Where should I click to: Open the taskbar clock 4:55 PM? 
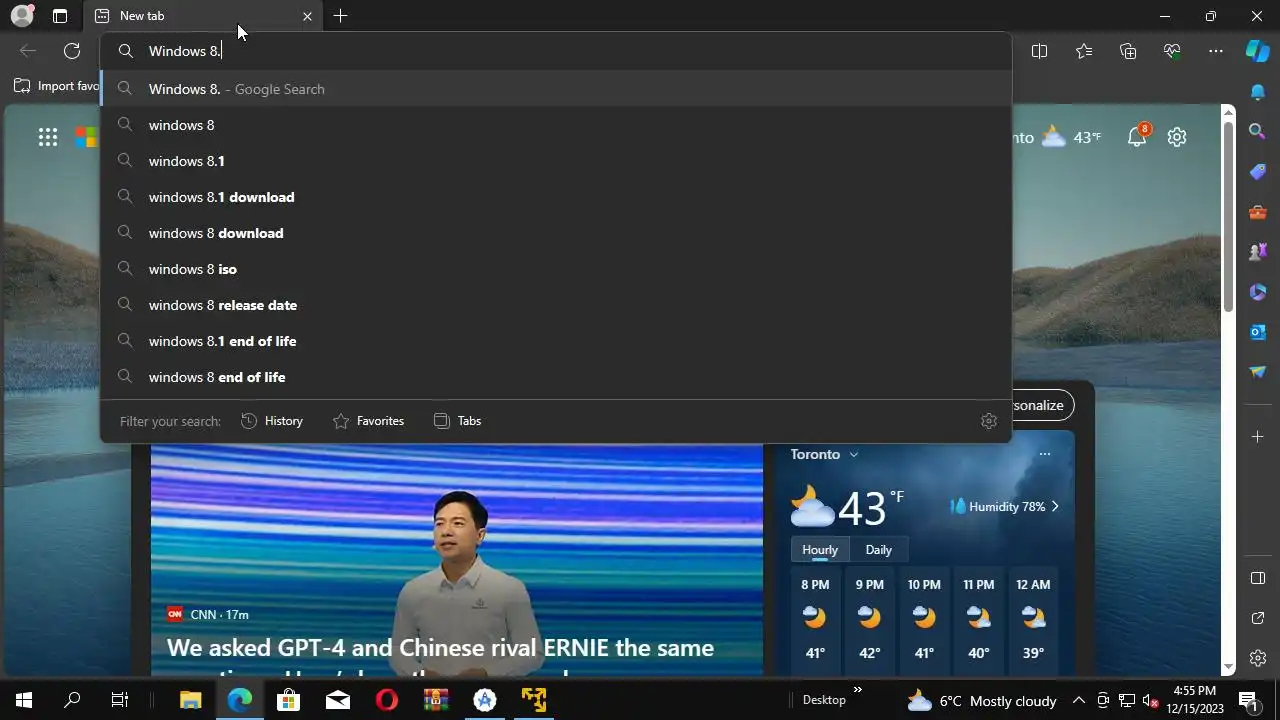(1194, 700)
